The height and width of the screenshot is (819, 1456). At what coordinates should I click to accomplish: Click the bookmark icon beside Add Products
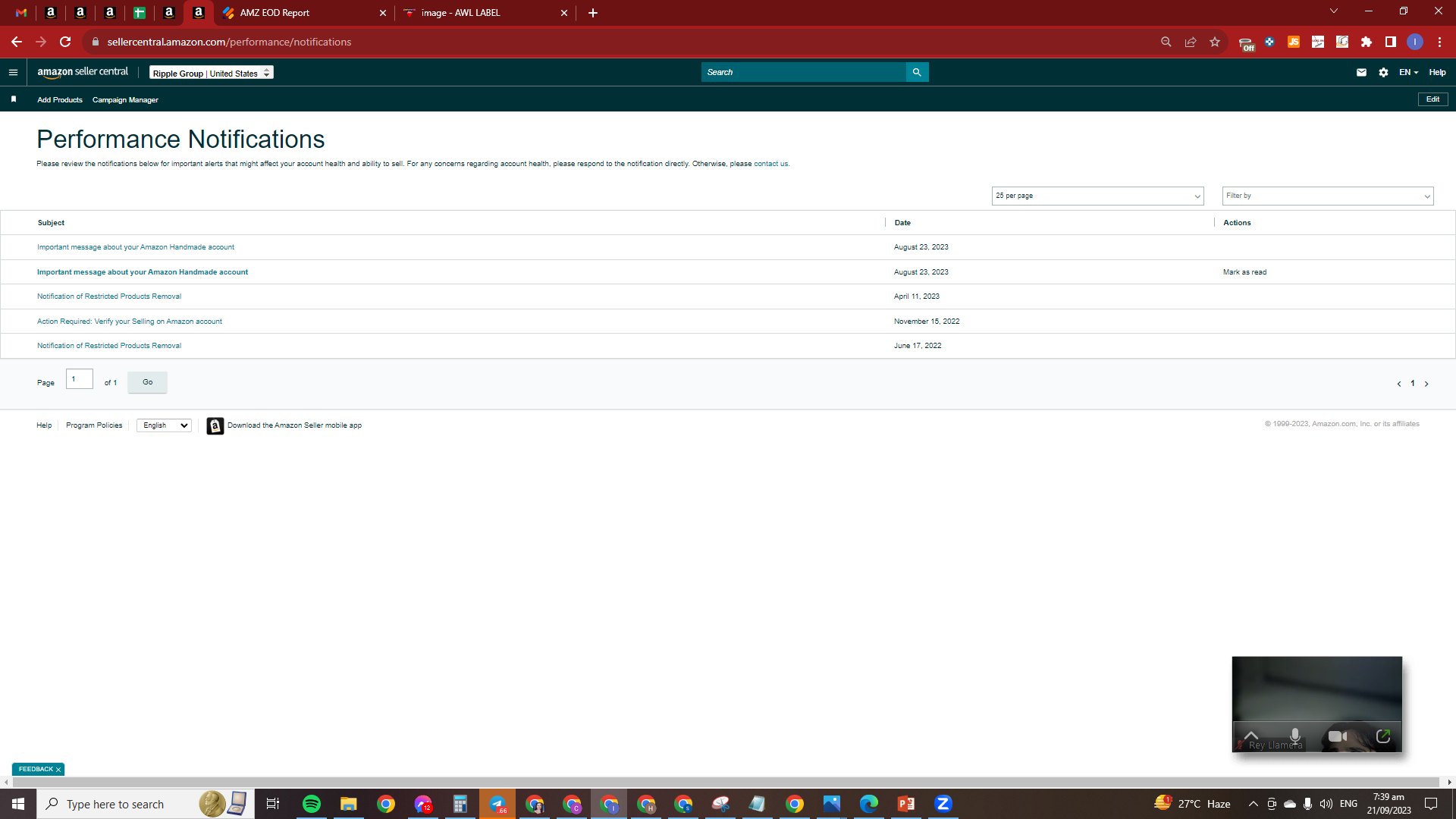(14, 99)
